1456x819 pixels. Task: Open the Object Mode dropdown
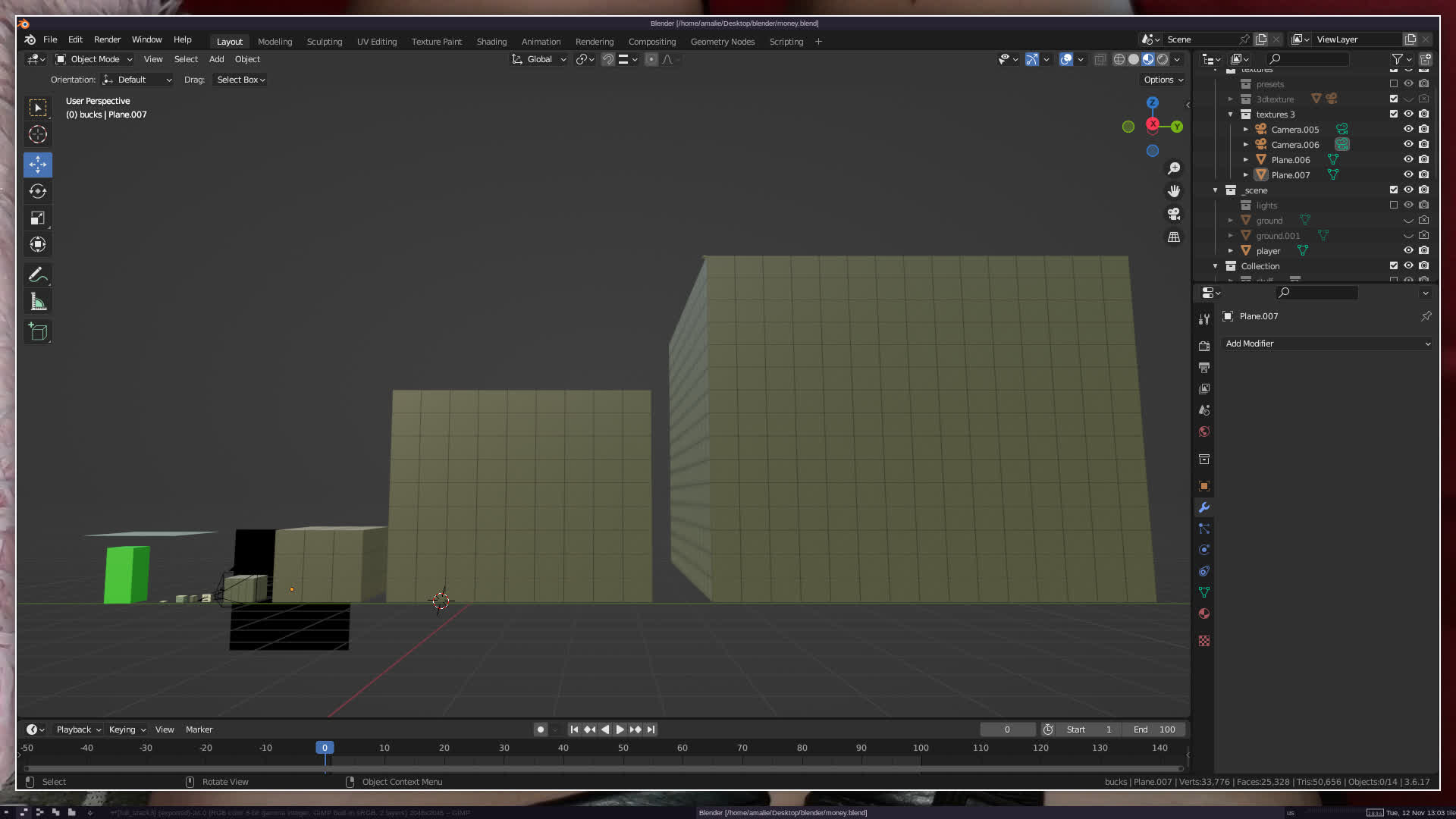coord(94,59)
